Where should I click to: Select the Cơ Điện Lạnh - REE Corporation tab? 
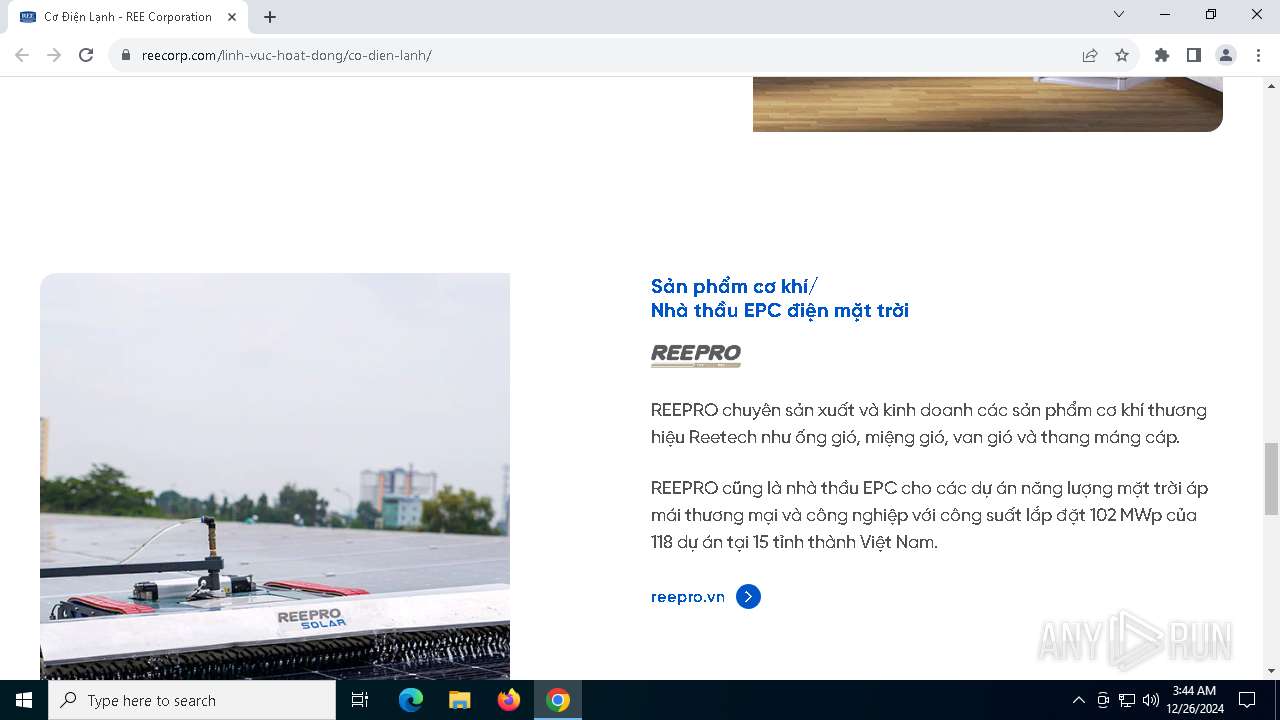pyautogui.click(x=127, y=17)
